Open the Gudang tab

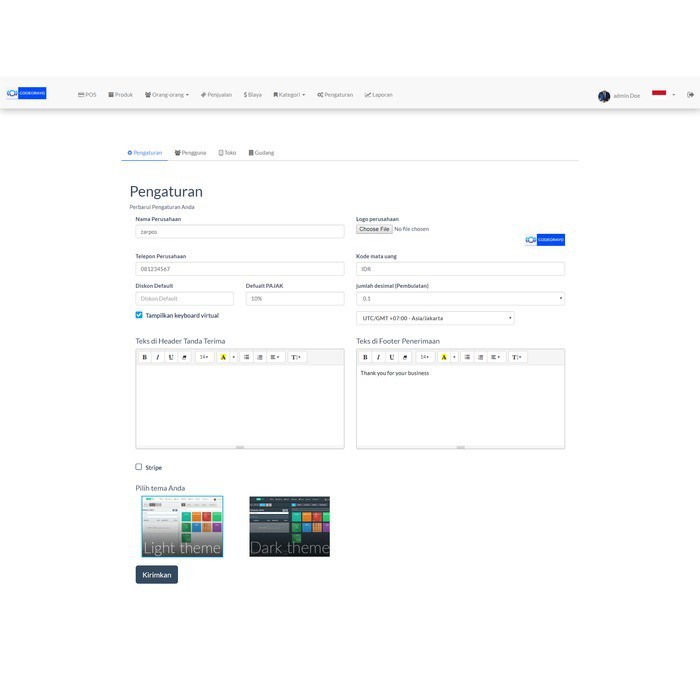click(x=261, y=153)
